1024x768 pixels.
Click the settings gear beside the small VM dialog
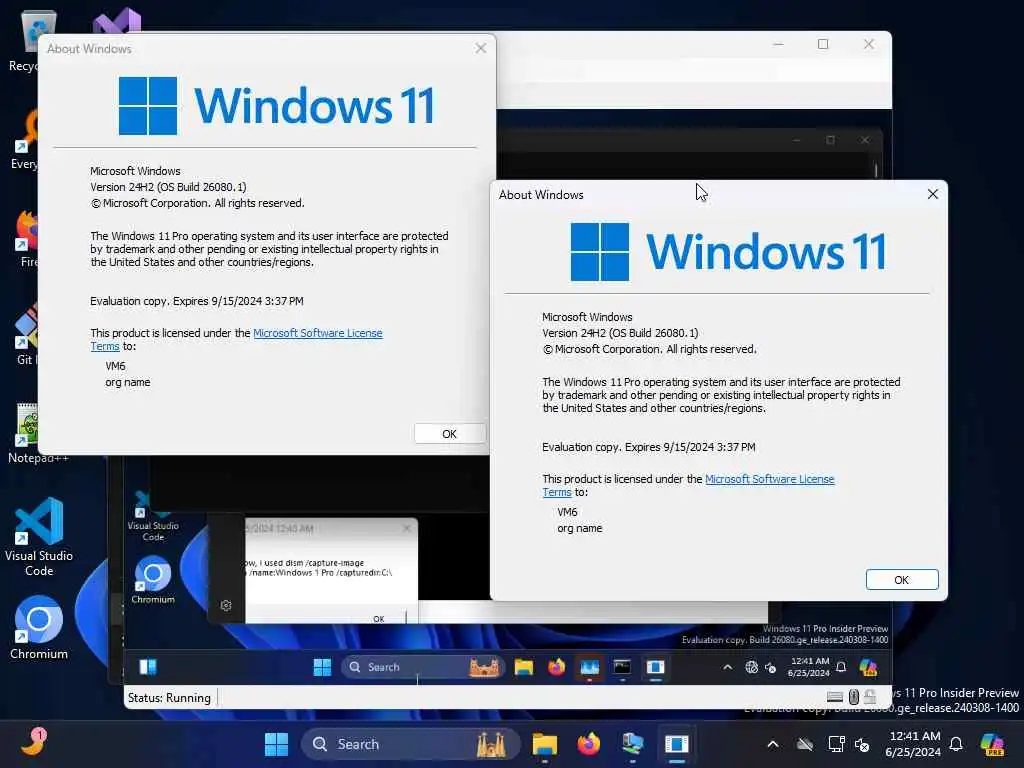(x=226, y=605)
